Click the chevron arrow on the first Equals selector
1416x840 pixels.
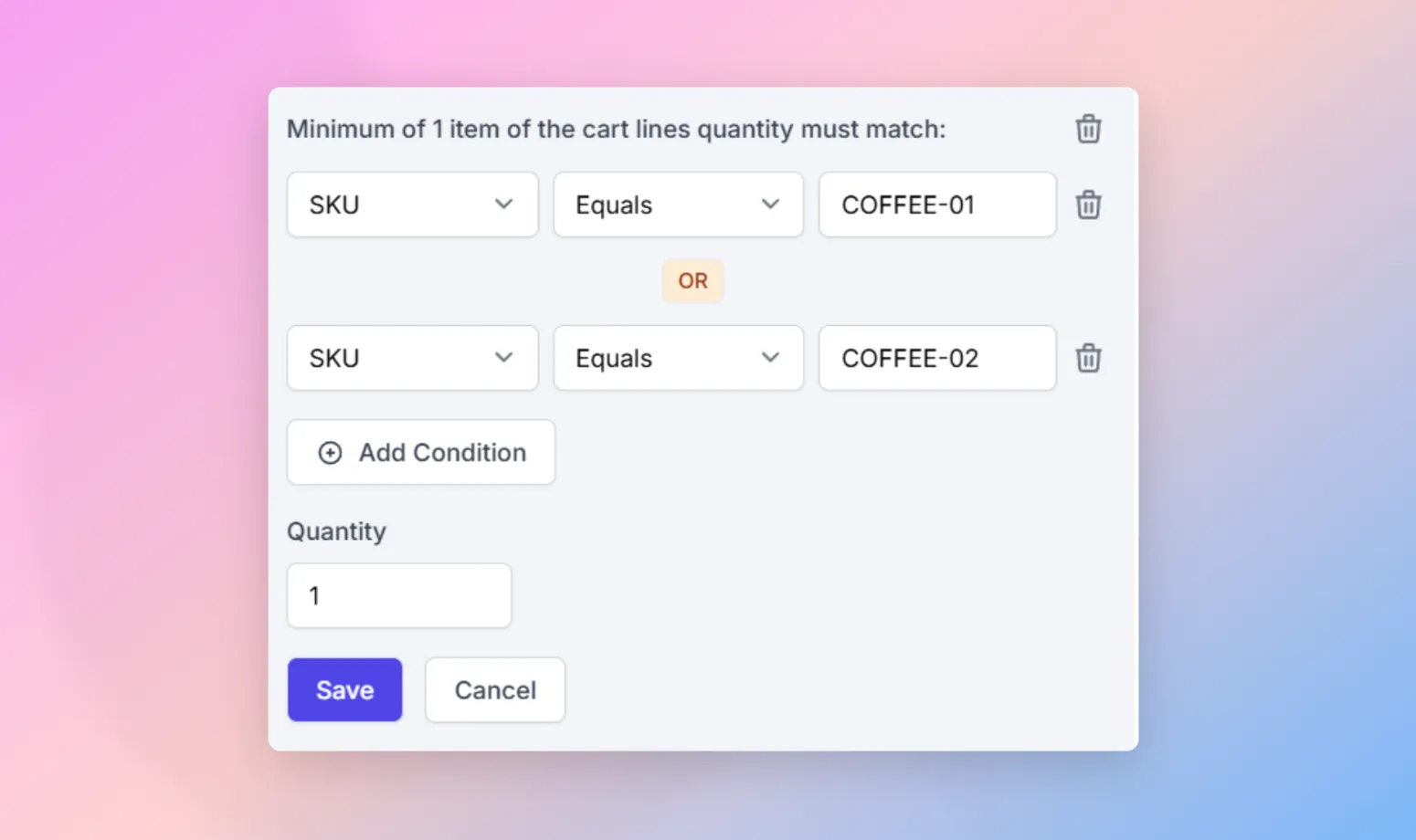coord(770,205)
